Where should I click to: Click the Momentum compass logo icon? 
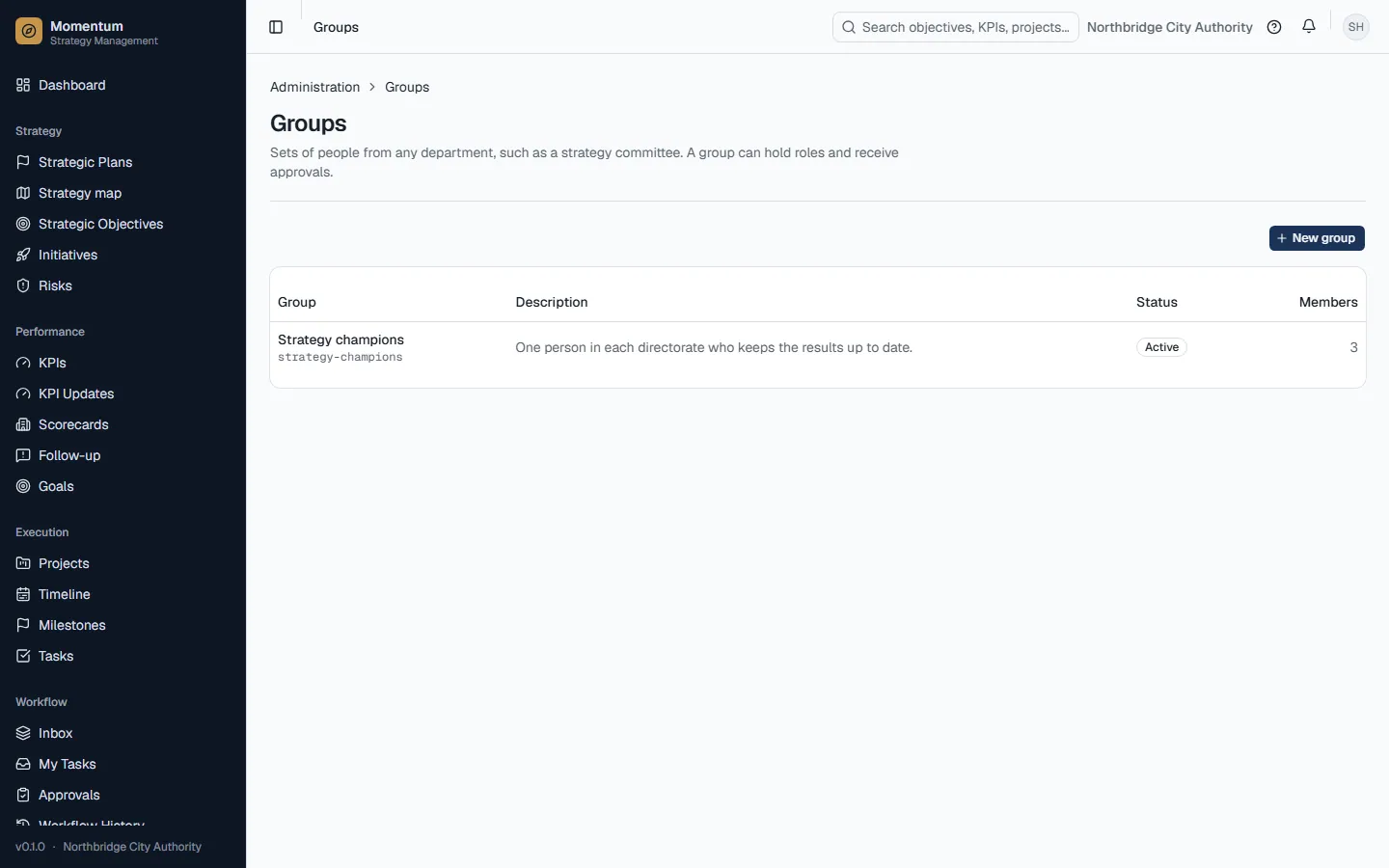tap(29, 32)
